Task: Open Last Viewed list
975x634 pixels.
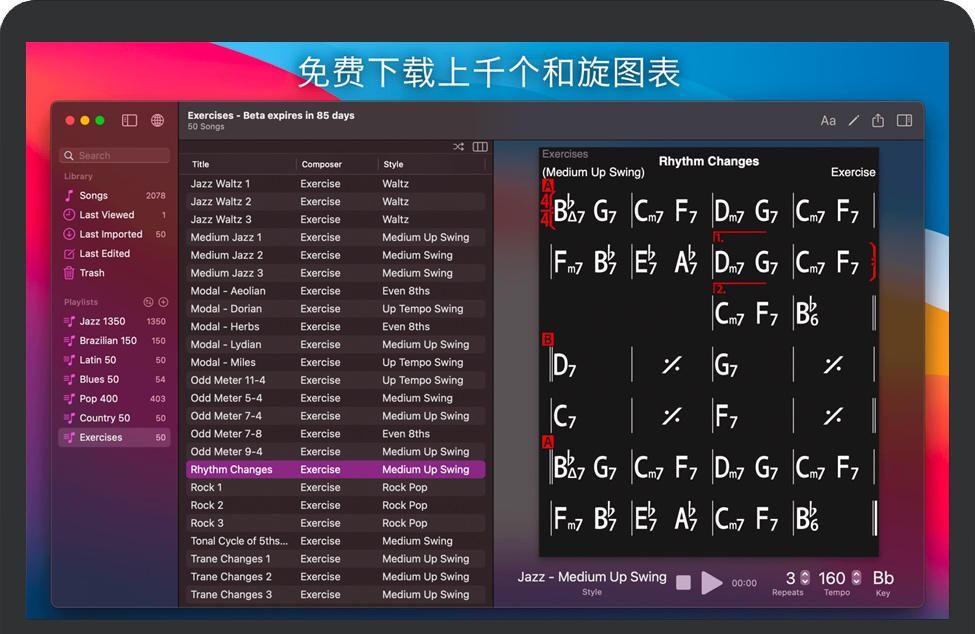Action: click(x=114, y=214)
